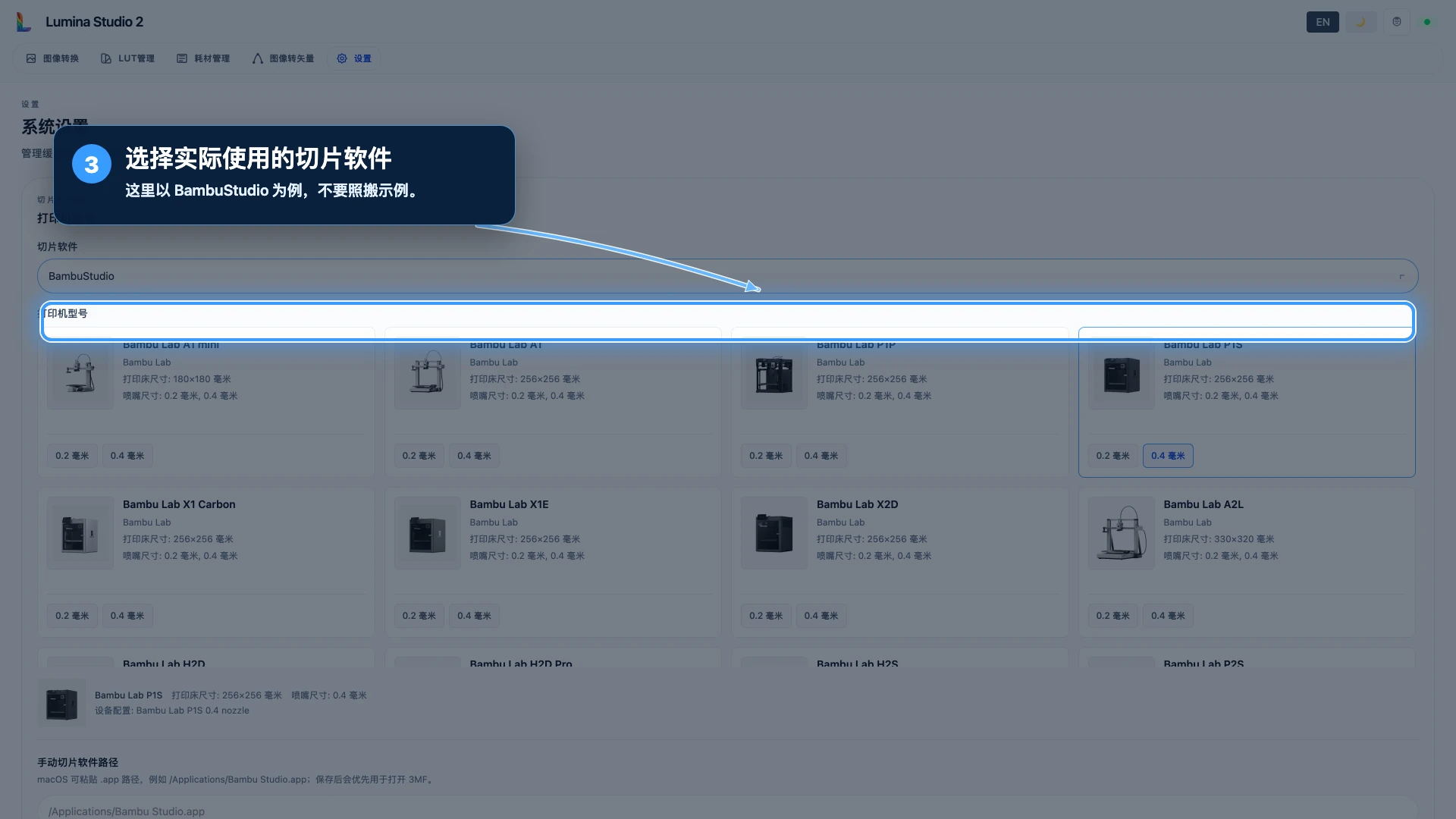The width and height of the screenshot is (1456, 819).
Task: Toggle dark mode with the moon icon
Action: click(1360, 22)
